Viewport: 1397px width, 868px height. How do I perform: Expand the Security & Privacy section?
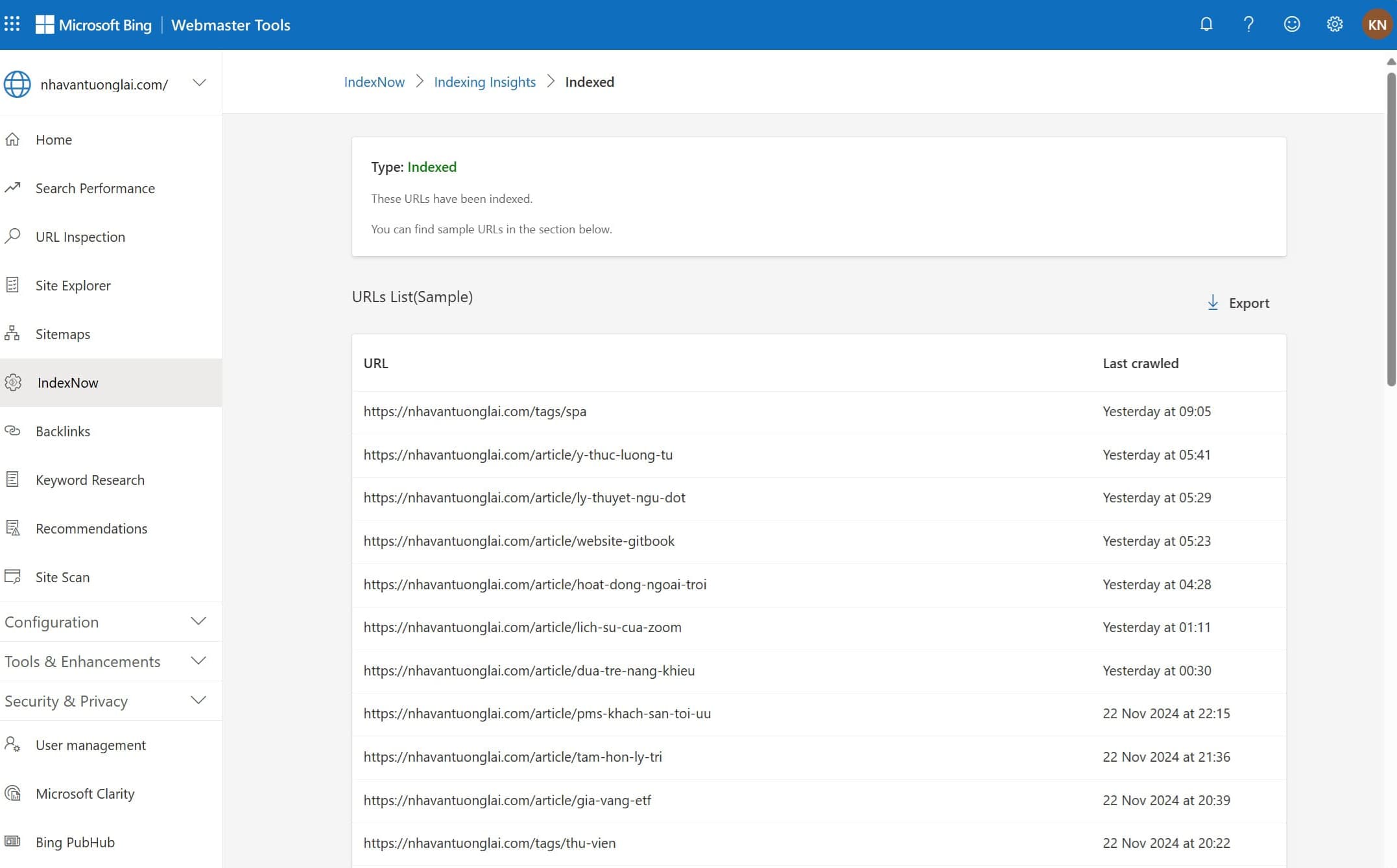point(198,701)
